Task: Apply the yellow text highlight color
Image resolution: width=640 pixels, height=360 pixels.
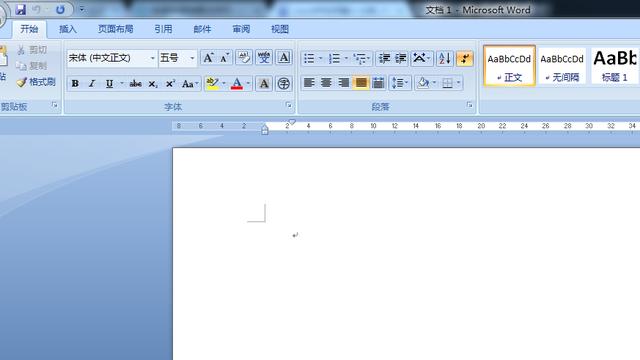Action: 212,84
